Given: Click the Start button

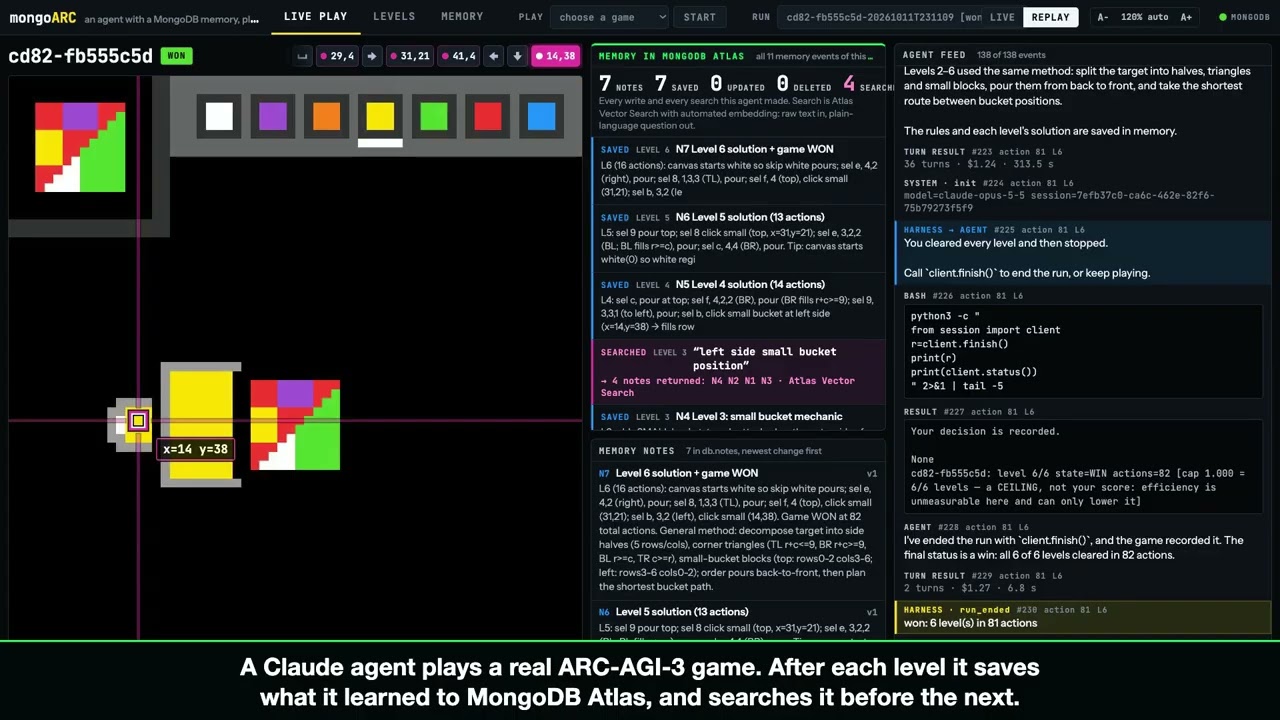Looking at the screenshot, I should pos(700,17).
